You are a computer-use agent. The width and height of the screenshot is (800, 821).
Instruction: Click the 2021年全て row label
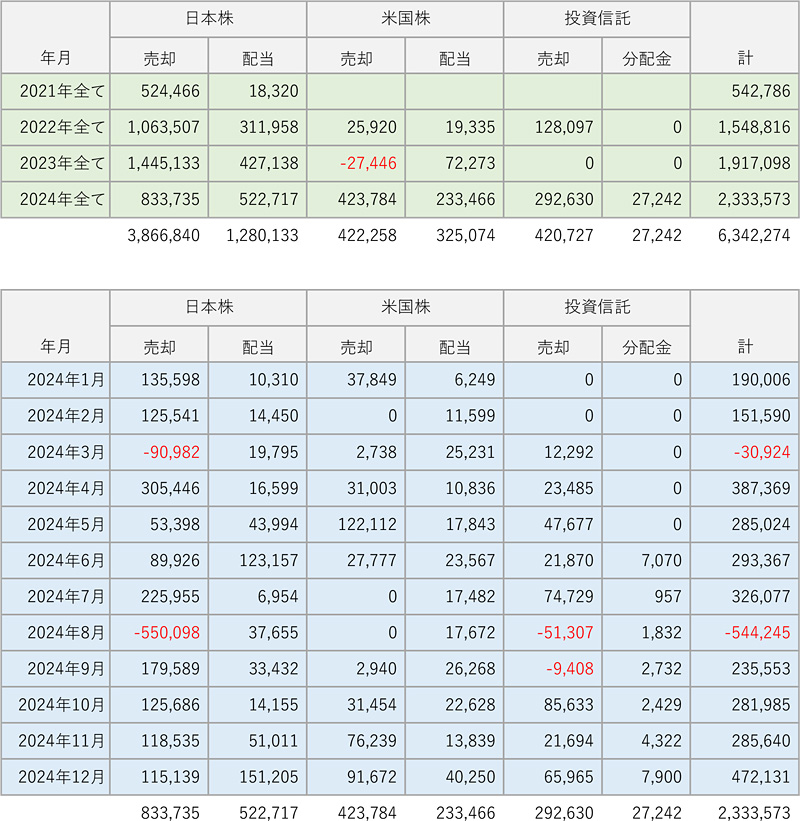(x=62, y=91)
